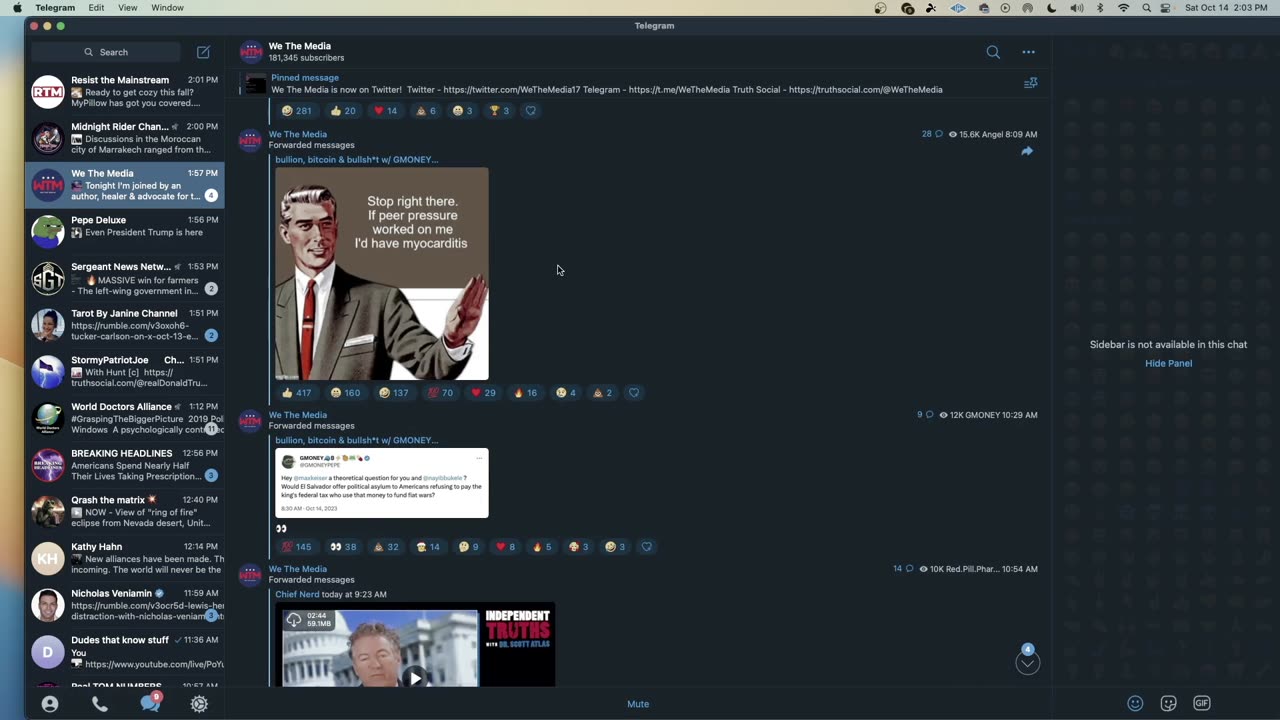The width and height of the screenshot is (1280, 720).
Task: Toggle the 100 emoji 70 reaction on meme post
Action: tap(440, 393)
